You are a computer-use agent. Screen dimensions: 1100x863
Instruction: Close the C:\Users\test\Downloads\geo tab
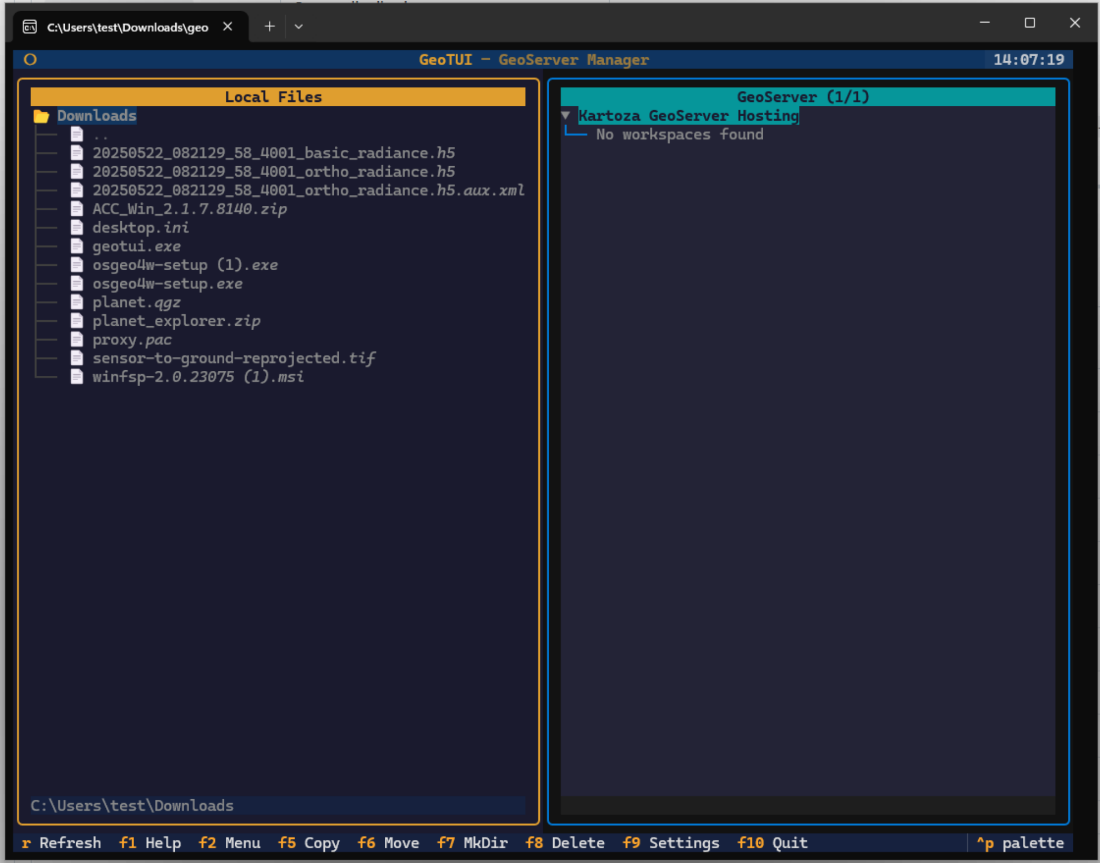click(x=227, y=27)
